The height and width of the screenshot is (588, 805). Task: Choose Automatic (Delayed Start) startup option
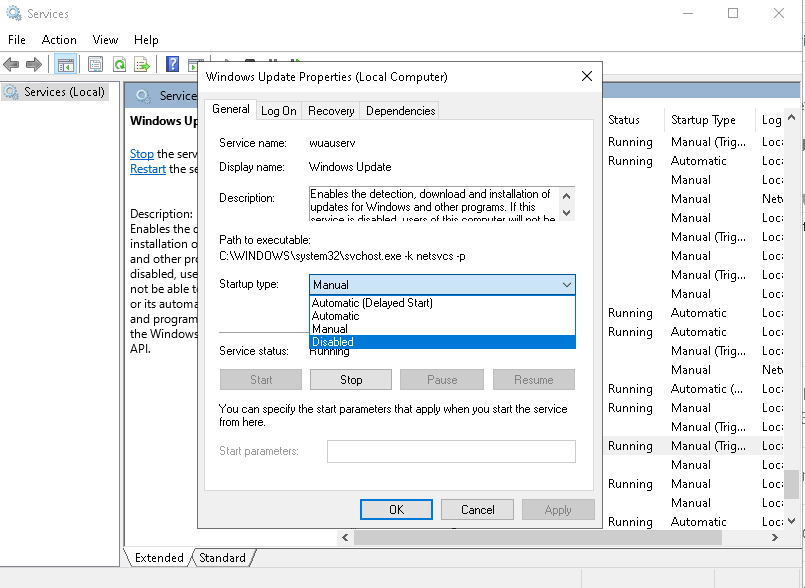(442, 303)
